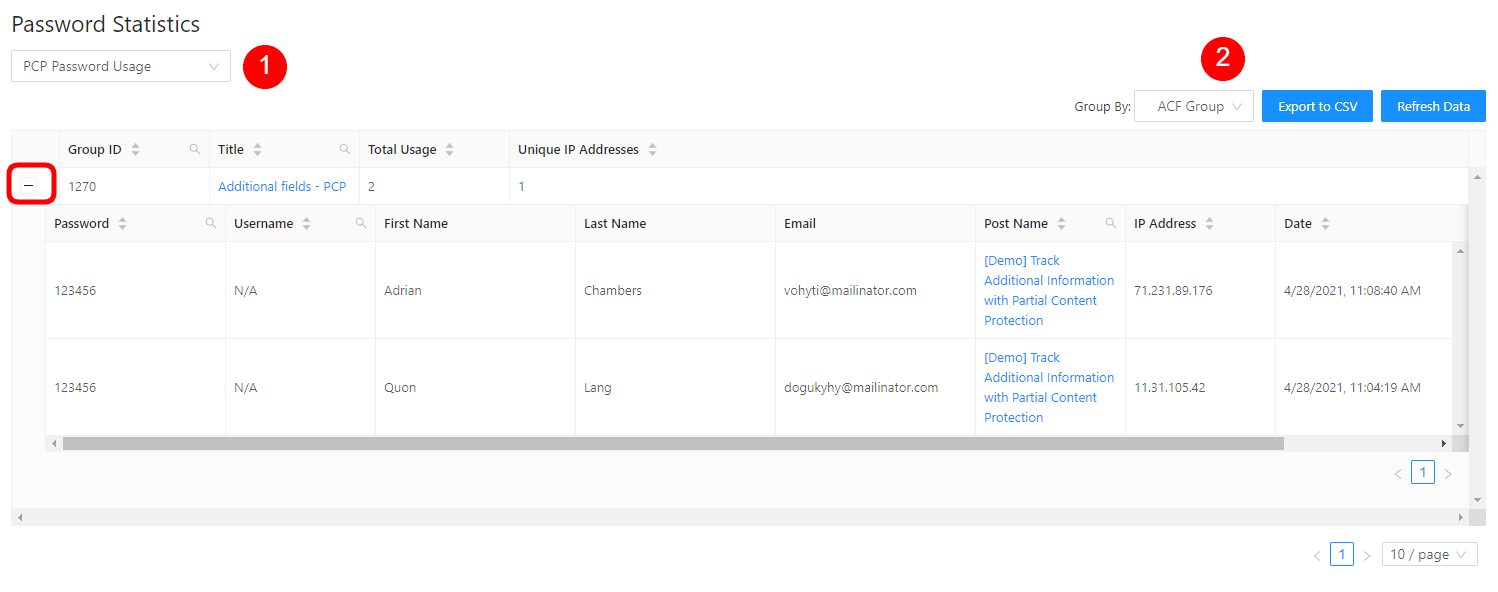1498x592 pixels.
Task: Click the Post Name search icon
Action: click(x=1111, y=224)
